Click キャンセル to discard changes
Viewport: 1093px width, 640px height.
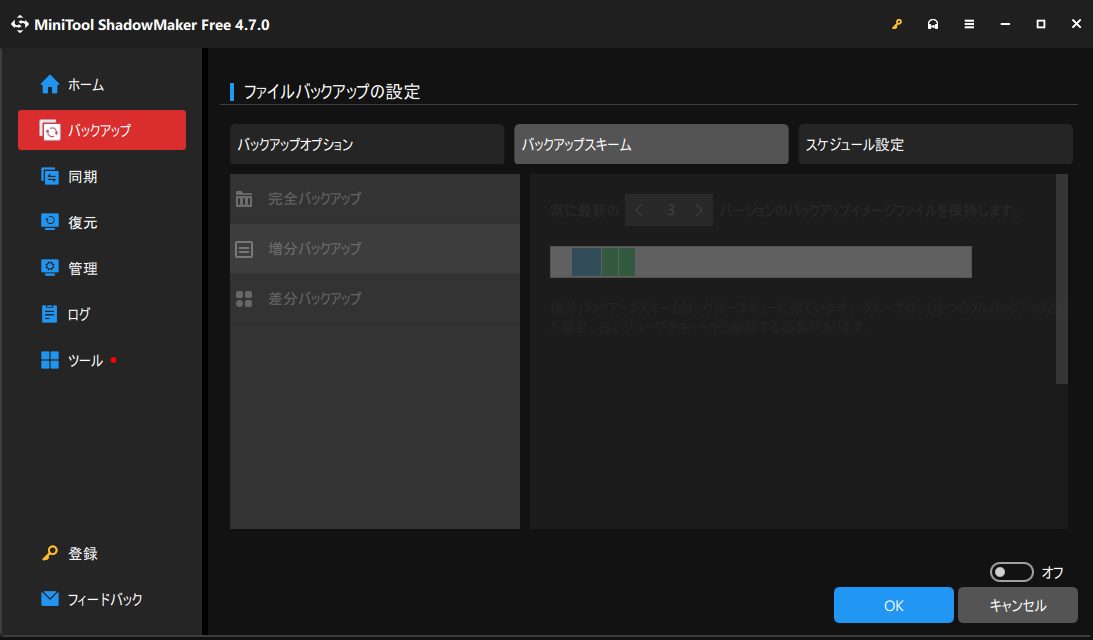(x=1018, y=605)
